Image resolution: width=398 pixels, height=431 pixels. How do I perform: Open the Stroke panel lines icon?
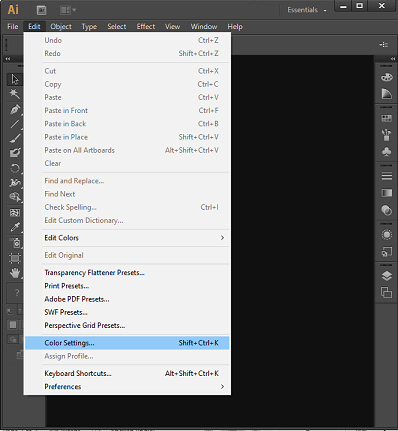tap(387, 176)
